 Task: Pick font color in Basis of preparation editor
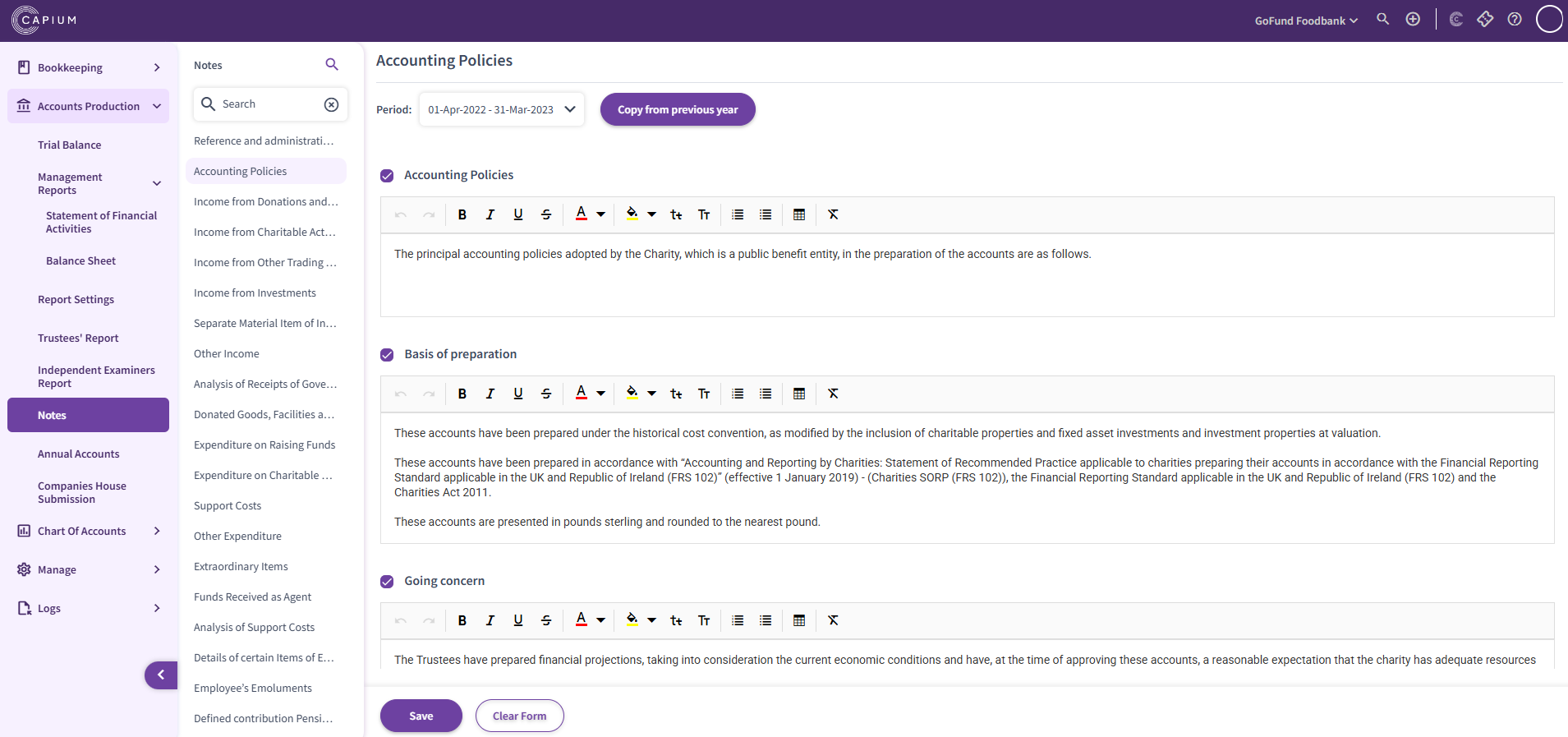(582, 394)
